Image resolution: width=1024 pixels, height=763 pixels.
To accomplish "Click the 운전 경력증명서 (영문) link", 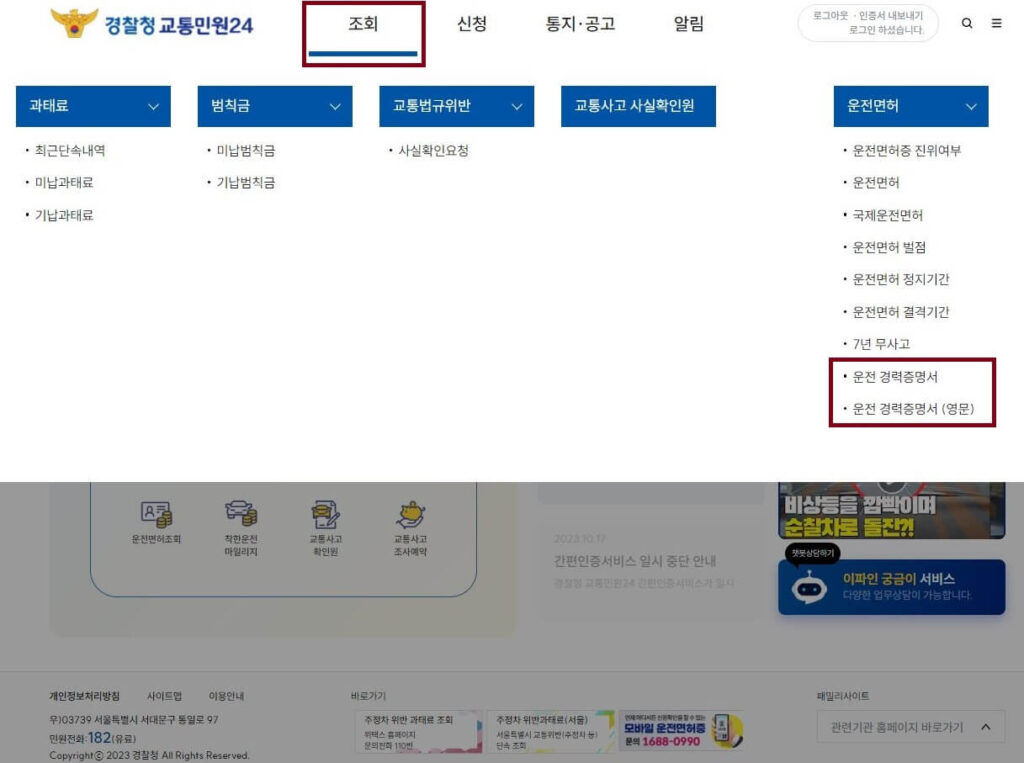I will tap(913, 409).
